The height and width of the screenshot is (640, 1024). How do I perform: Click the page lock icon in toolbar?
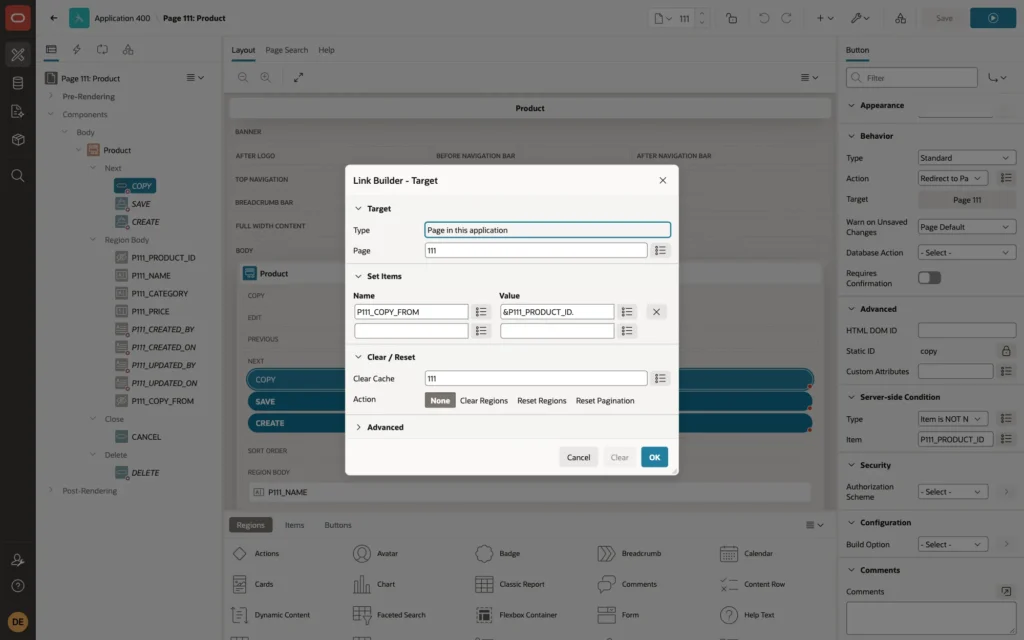(731, 18)
